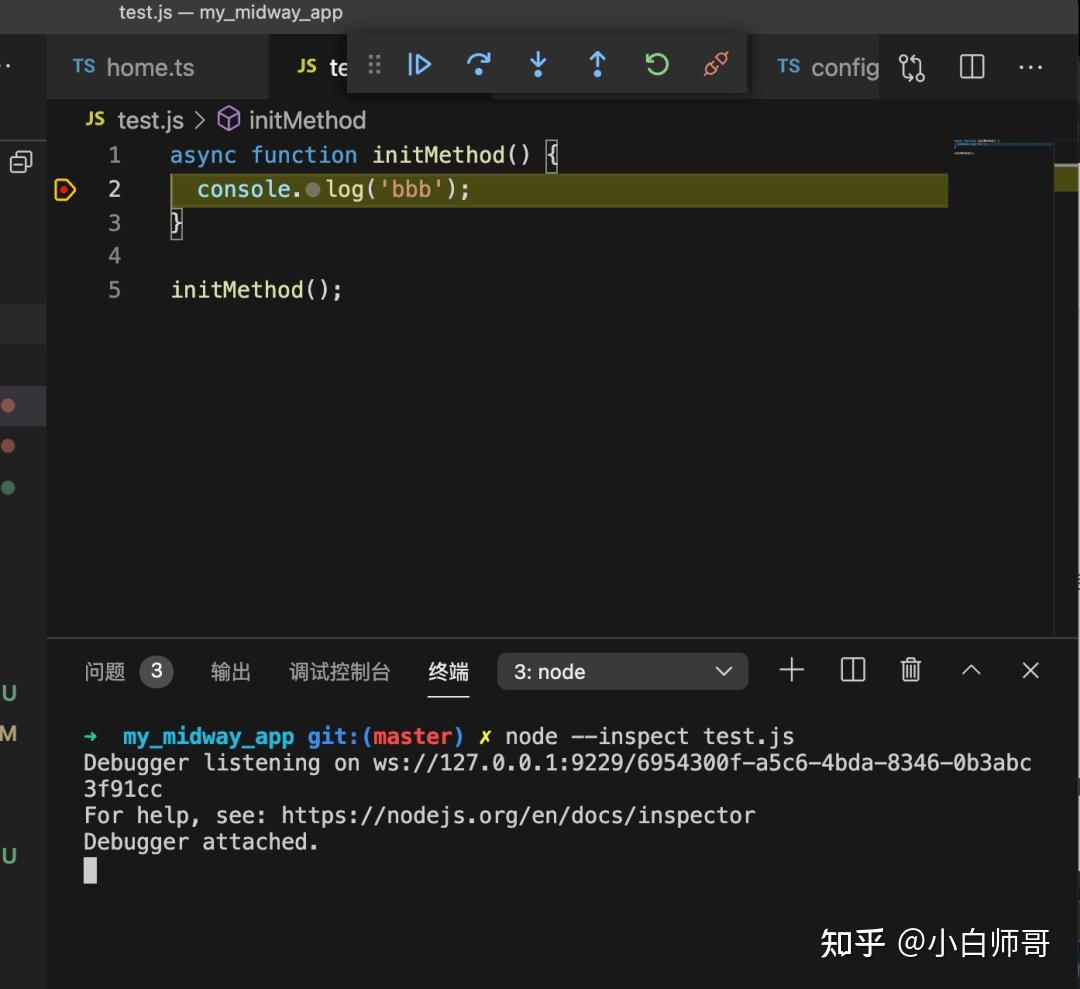Click test.js in the breadcrumb
This screenshot has height=989, width=1080.
click(x=149, y=121)
